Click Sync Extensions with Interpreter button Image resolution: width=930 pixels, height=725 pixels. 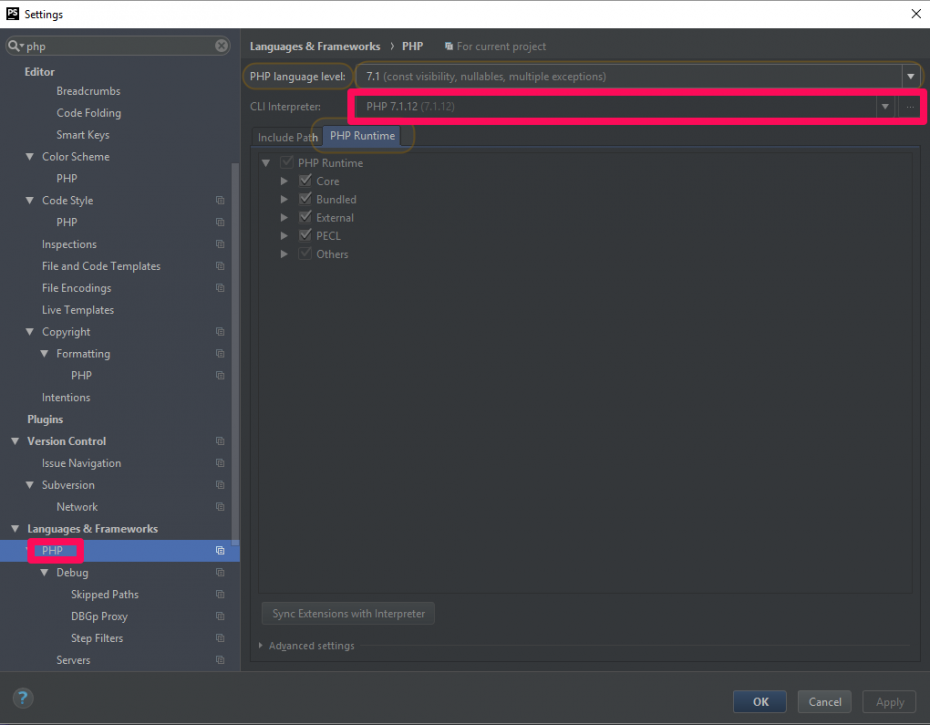[x=348, y=613]
